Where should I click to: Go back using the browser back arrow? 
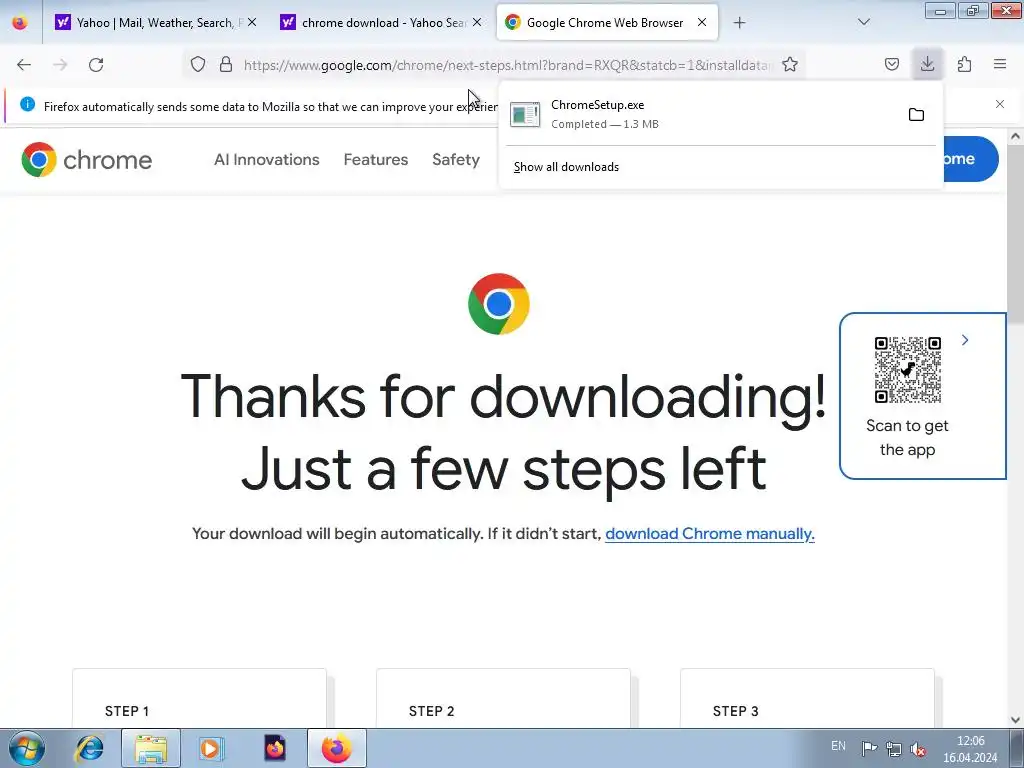click(x=24, y=65)
